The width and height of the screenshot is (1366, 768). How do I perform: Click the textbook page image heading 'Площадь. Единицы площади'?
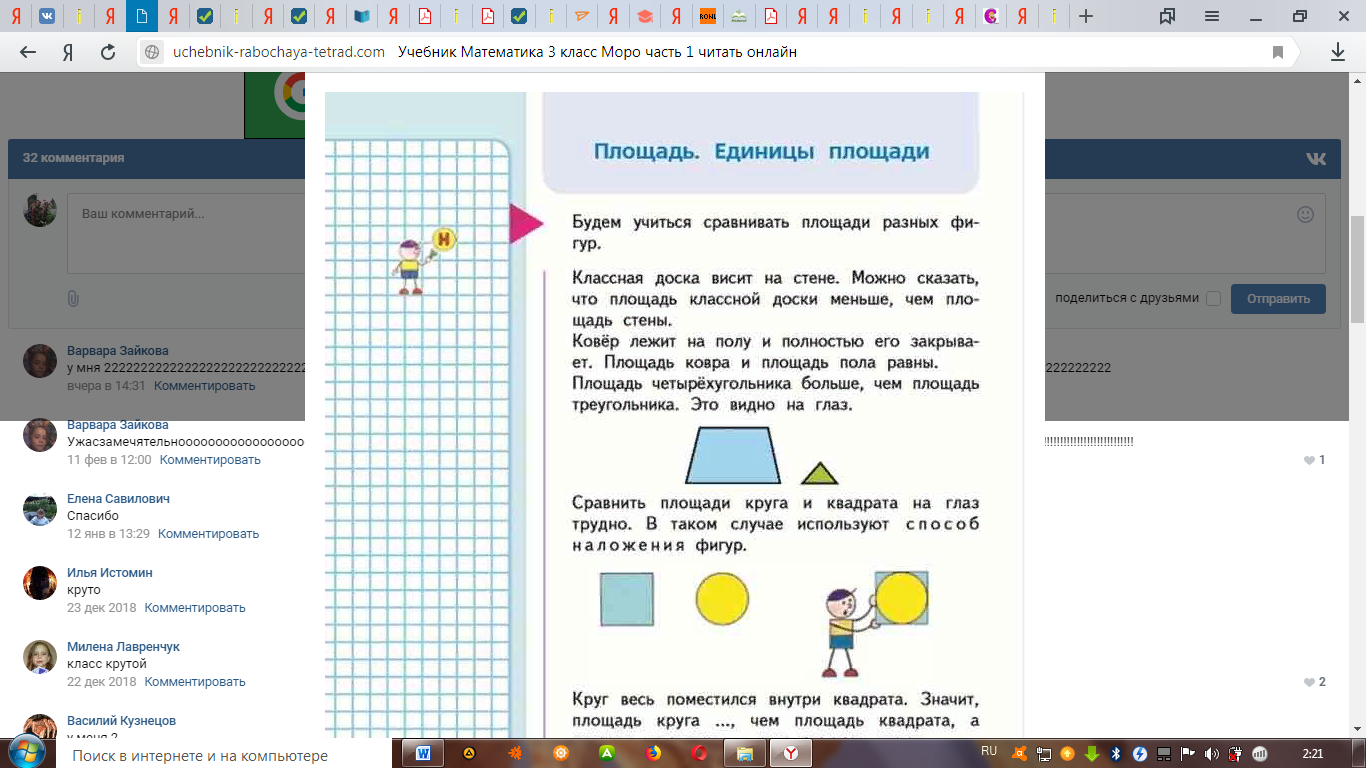pos(761,152)
